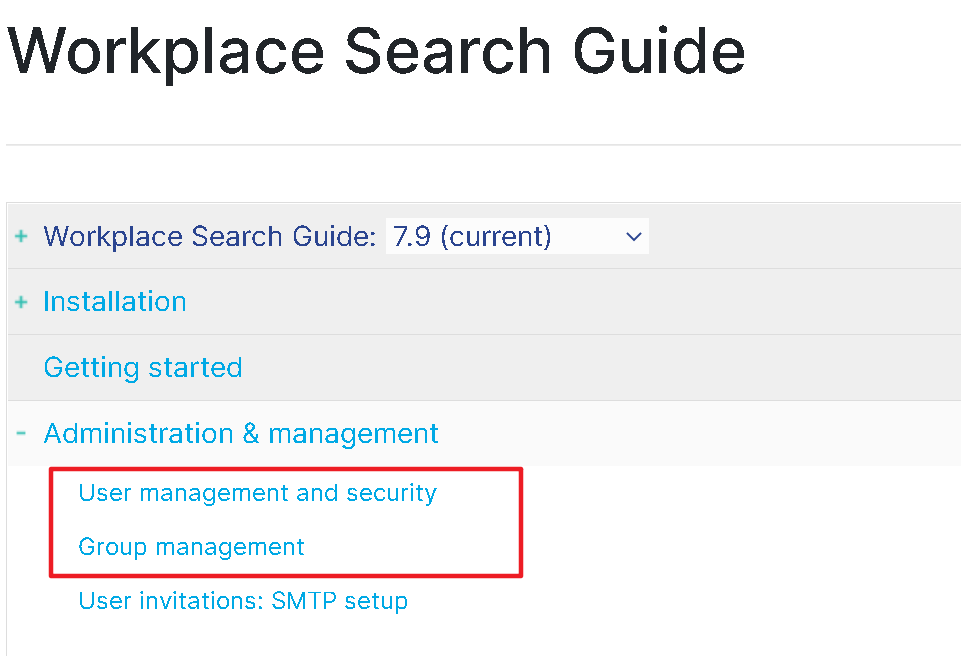
Task: Click empty area of Administration & management row
Action: point(700,434)
